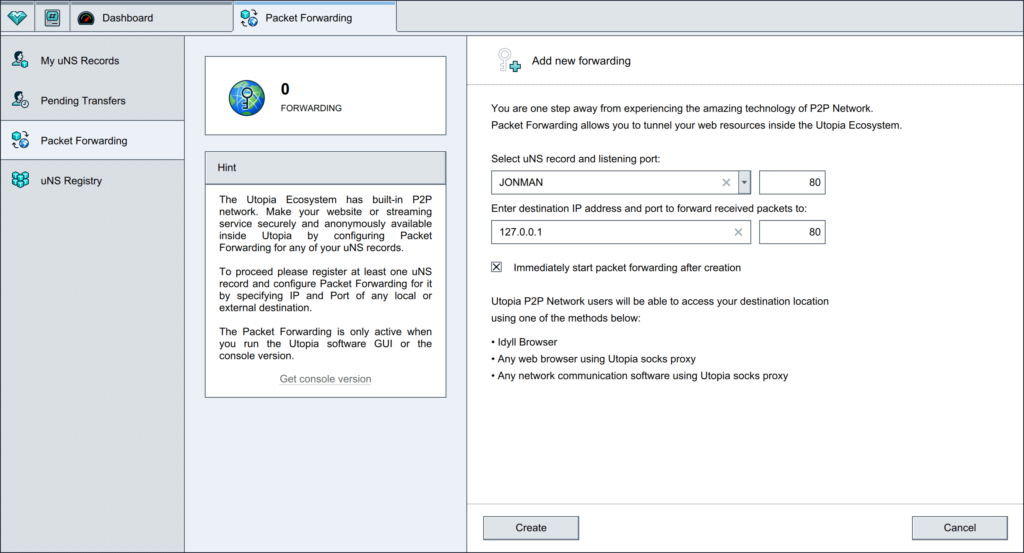The image size is (1024, 553).
Task: Open uNS Registry section
Action: [x=92, y=180]
